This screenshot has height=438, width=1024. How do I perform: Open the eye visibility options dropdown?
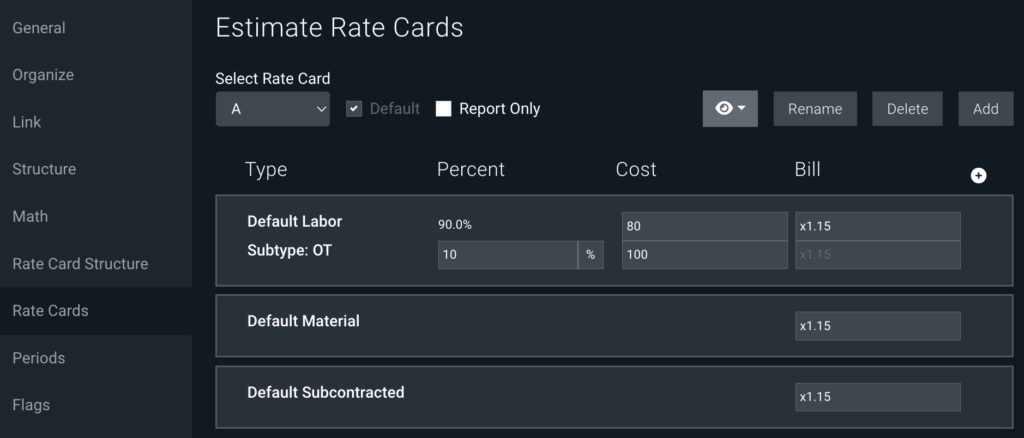(x=730, y=108)
